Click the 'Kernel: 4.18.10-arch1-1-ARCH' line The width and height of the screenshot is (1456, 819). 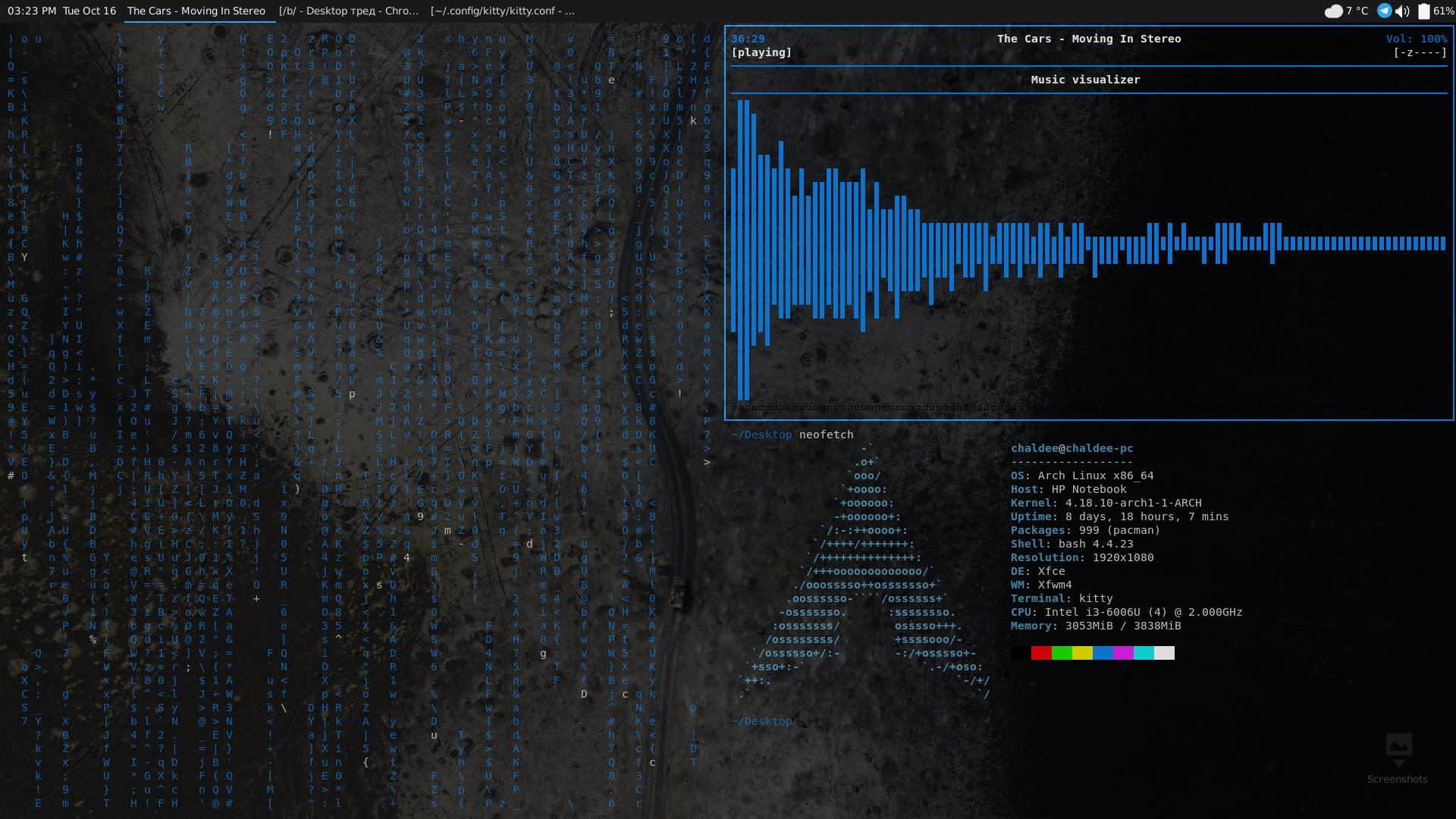tap(1106, 503)
